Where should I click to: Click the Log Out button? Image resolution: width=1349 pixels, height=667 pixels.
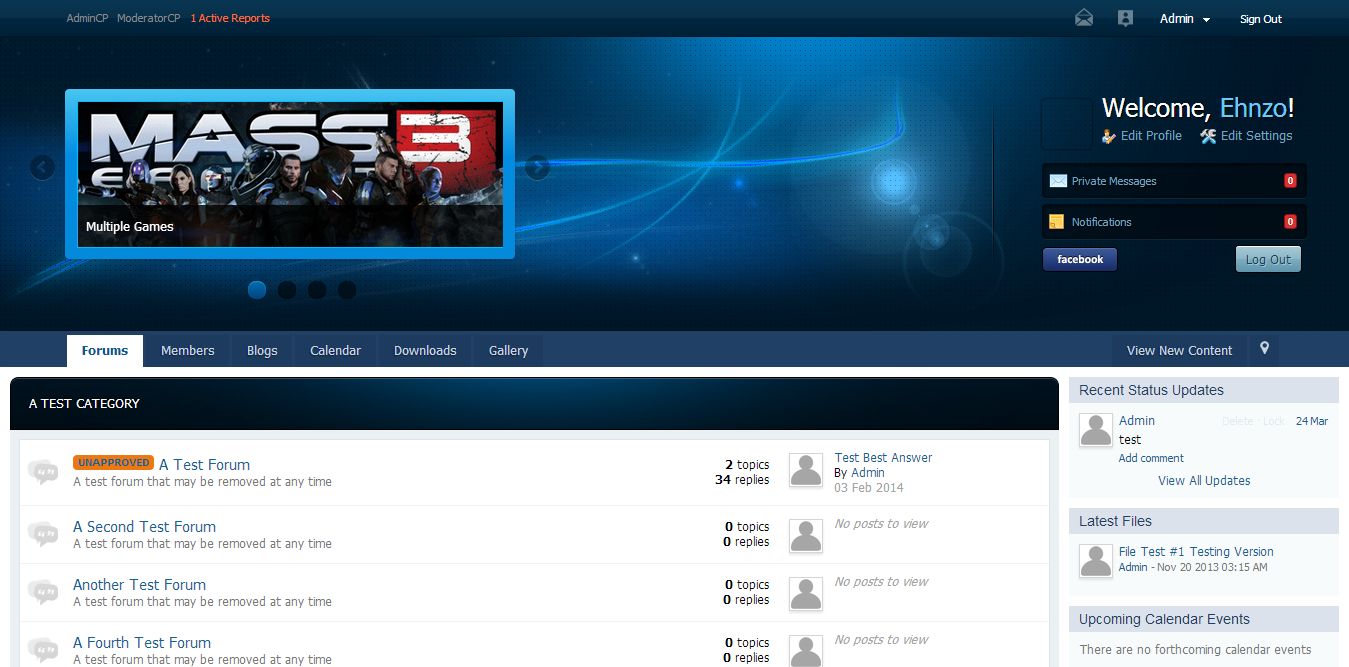1268,260
